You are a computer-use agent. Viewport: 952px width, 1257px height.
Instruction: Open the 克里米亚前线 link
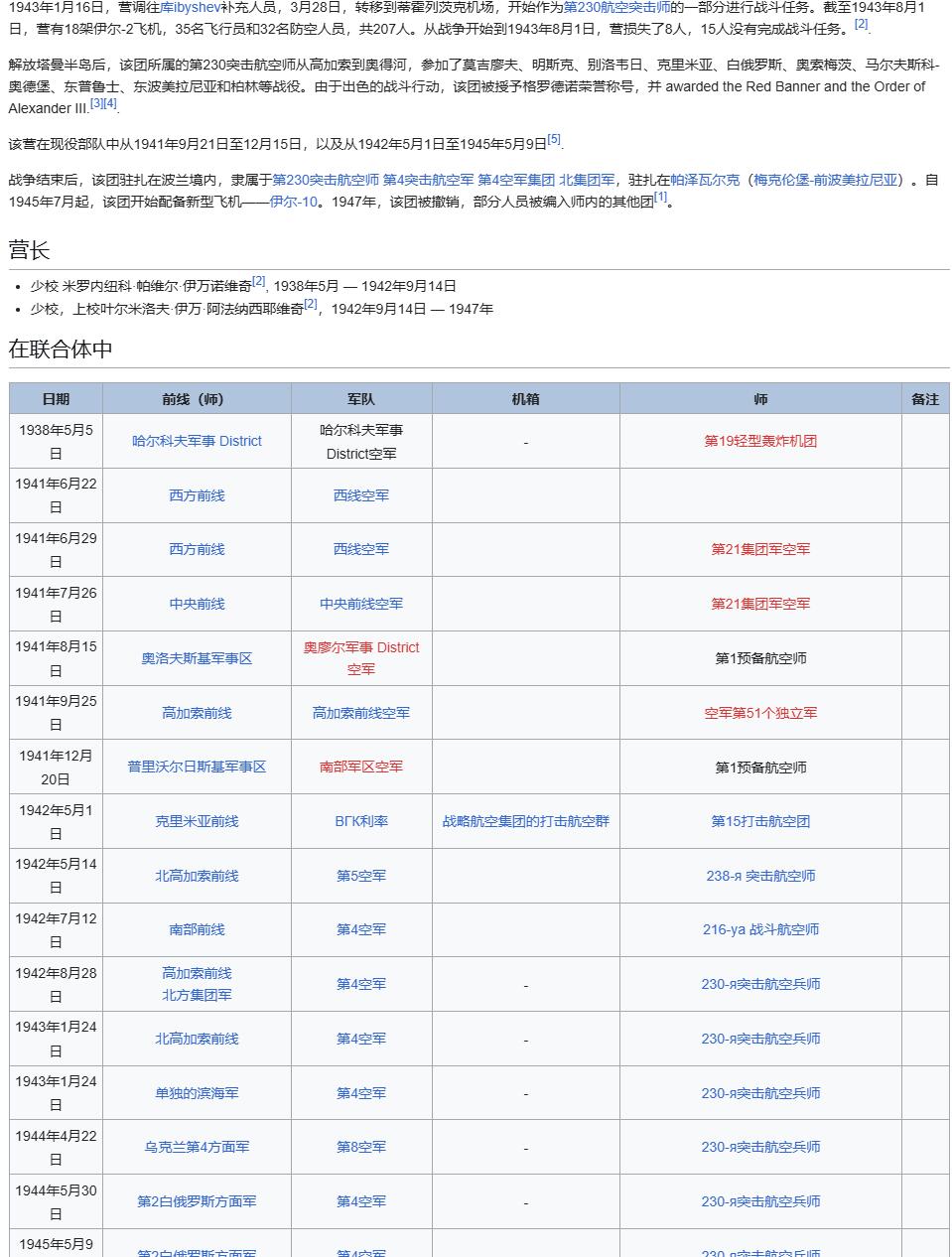197,821
